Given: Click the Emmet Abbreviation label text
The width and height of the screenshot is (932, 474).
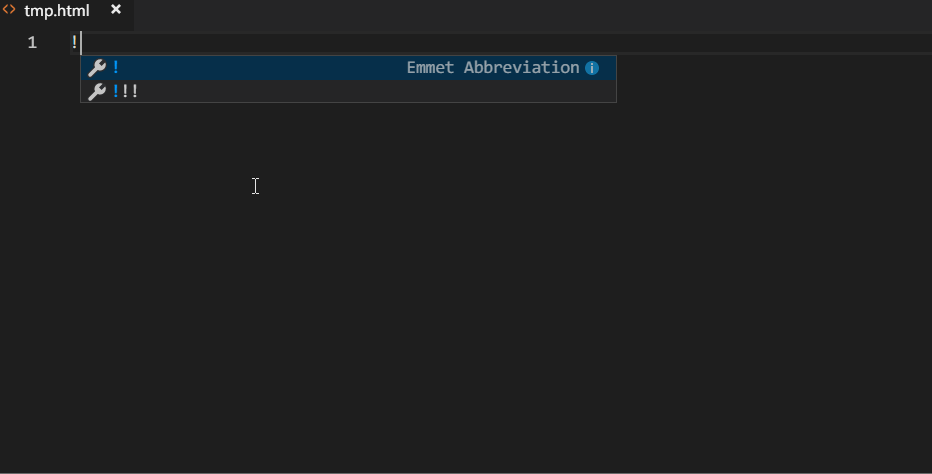Looking at the screenshot, I should (x=493, y=68).
